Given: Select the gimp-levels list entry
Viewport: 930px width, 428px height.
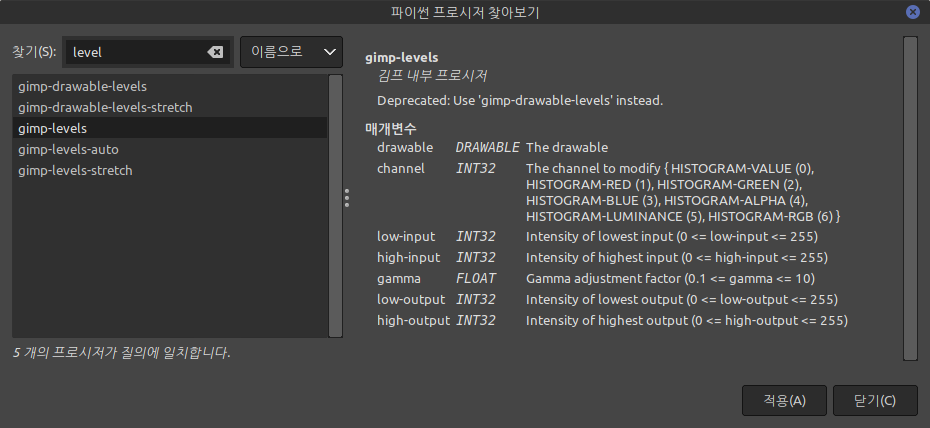Looking at the screenshot, I should point(170,128).
